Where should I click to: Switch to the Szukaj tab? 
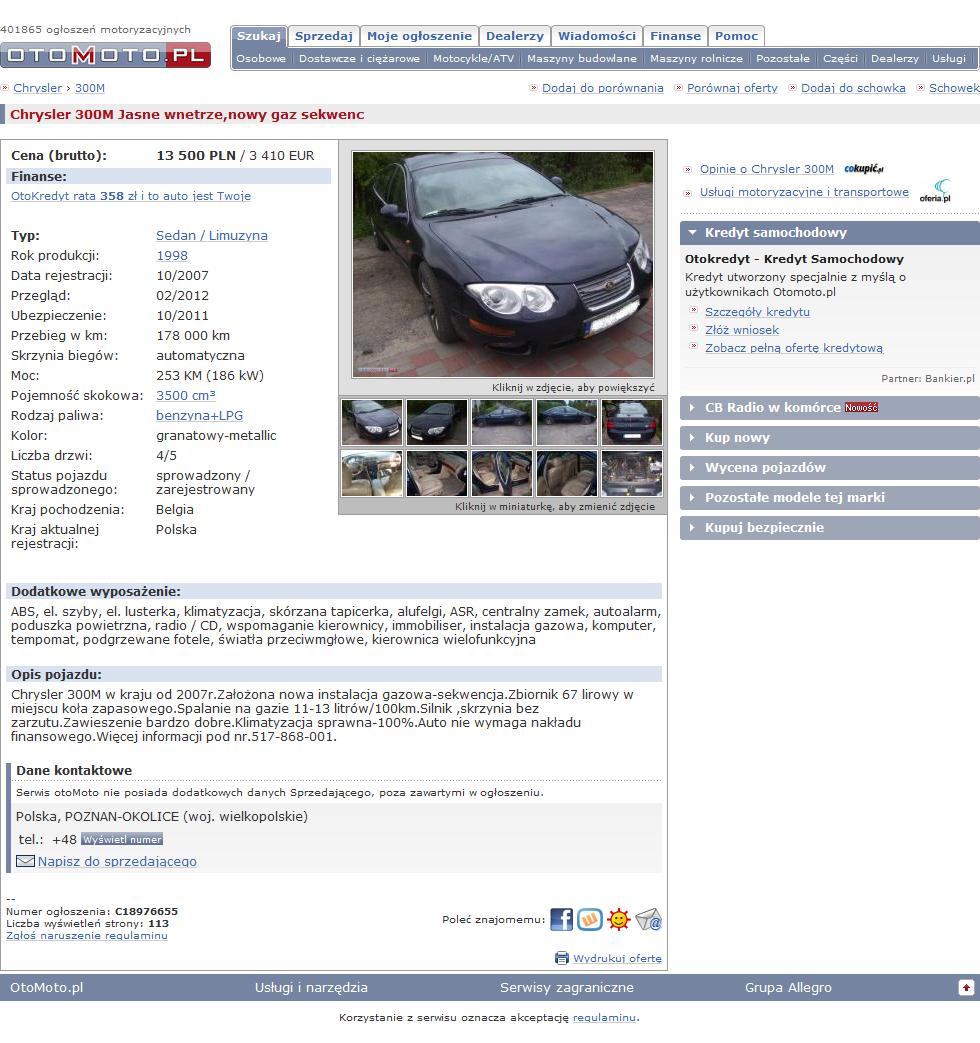point(259,36)
